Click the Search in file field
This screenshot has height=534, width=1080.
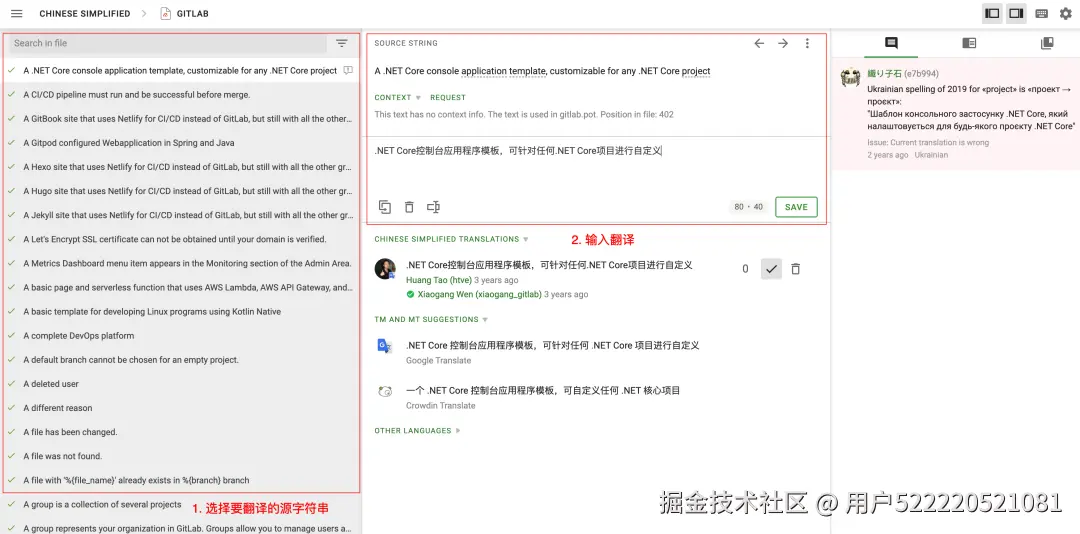(x=168, y=43)
